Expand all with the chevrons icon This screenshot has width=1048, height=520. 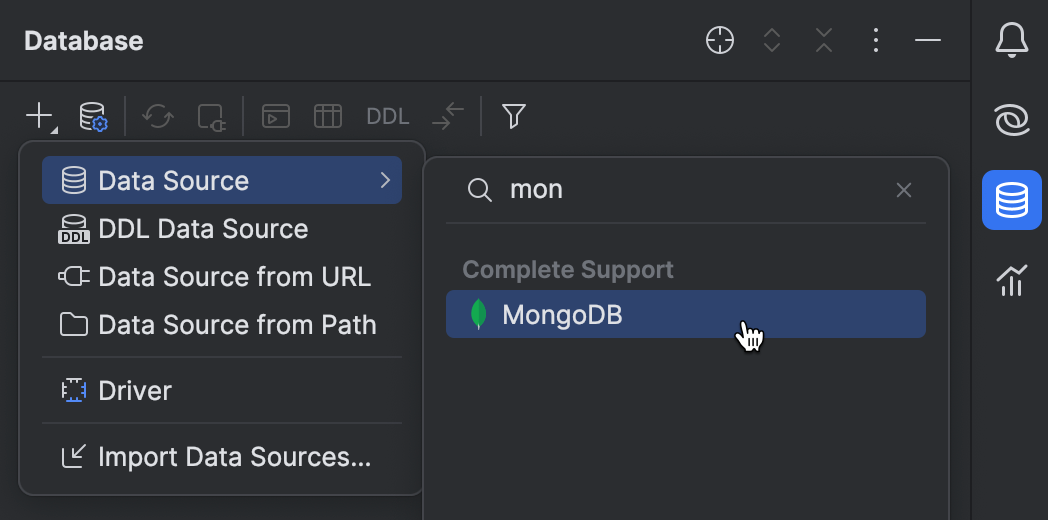point(772,41)
